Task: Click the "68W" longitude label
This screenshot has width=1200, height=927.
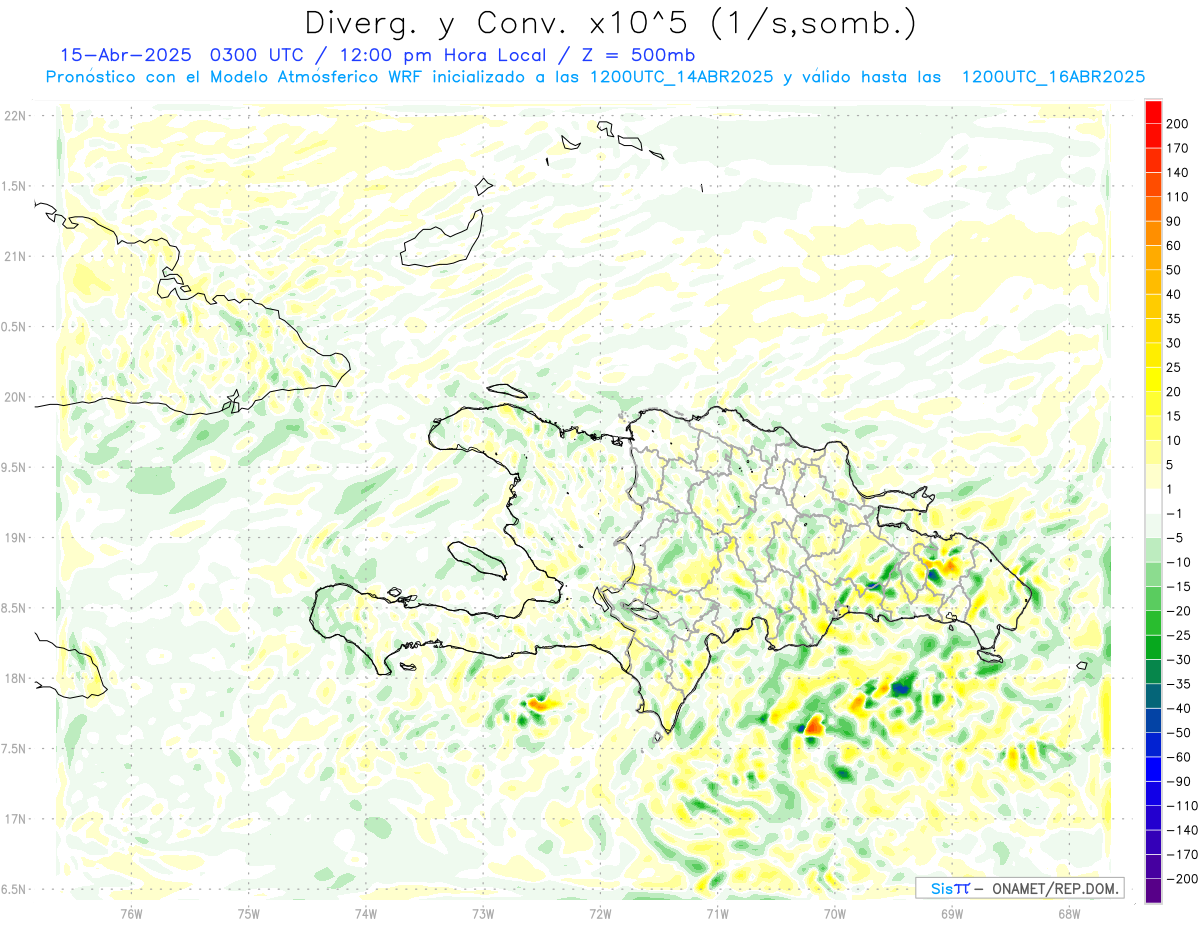Action: coord(1069,913)
